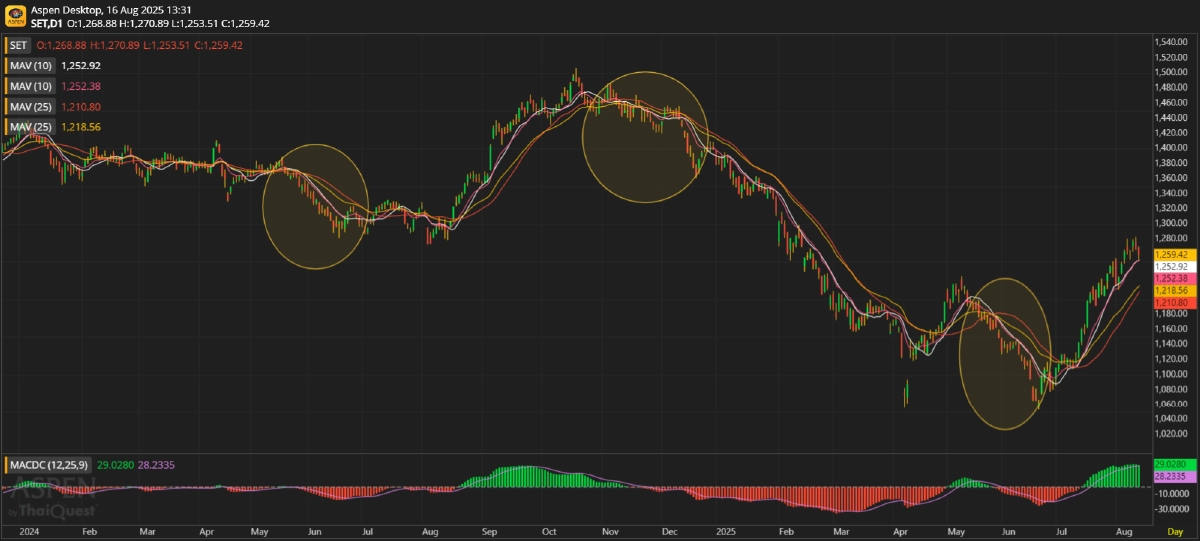
Task: Click the ellipse annotation around November 2024
Action: coord(645,137)
